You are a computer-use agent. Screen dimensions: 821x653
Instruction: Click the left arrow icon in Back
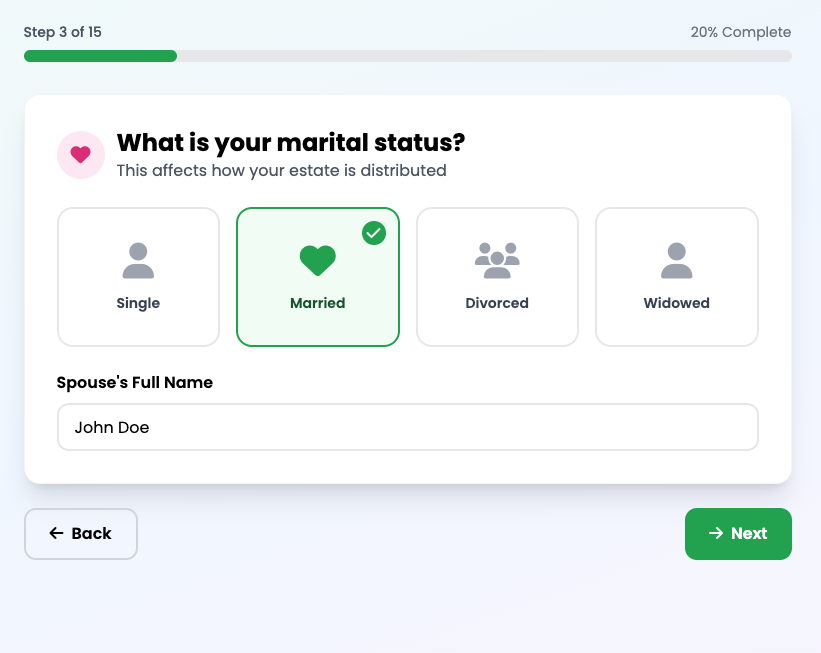point(56,534)
